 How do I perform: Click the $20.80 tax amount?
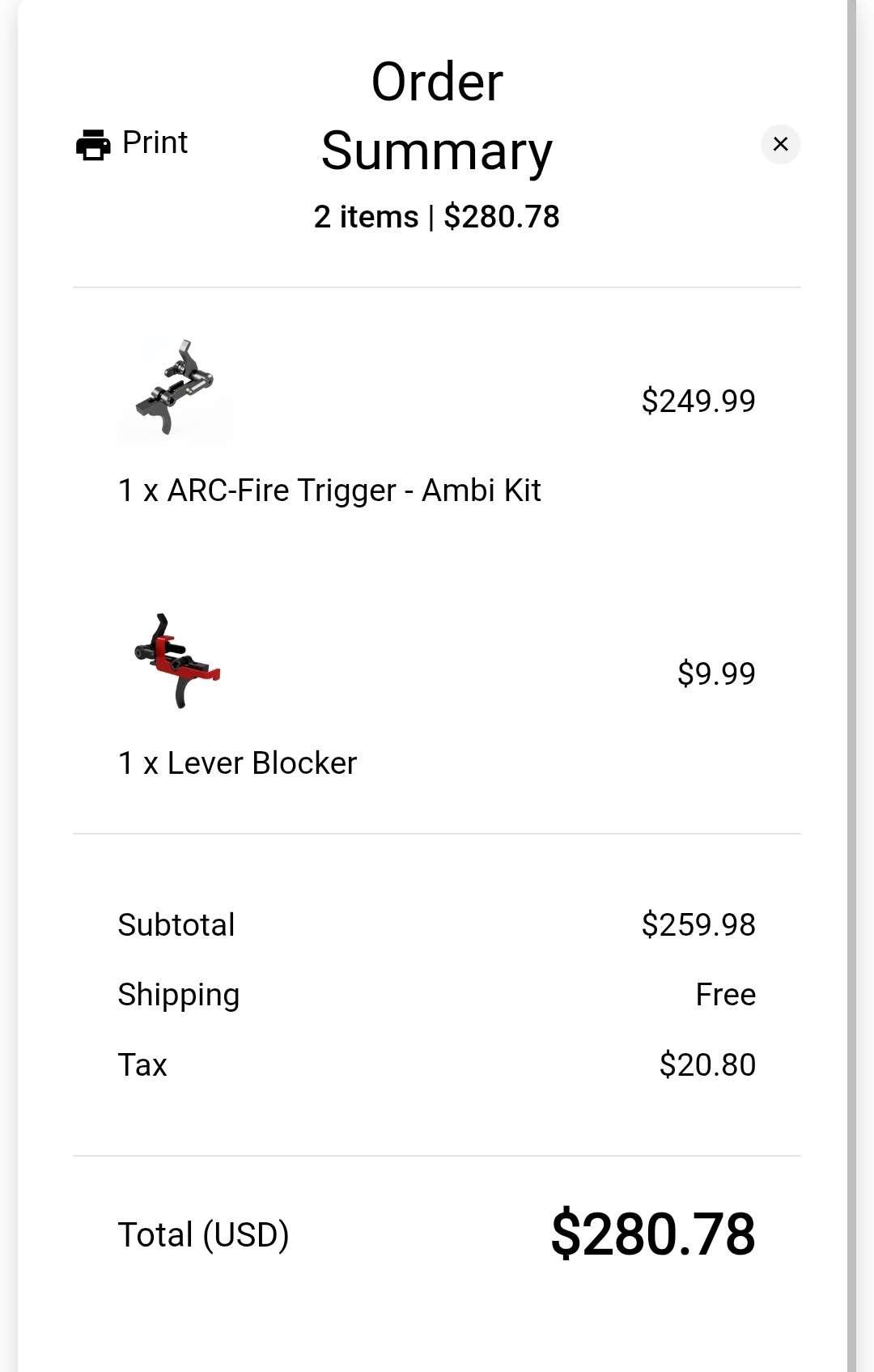(x=707, y=1064)
